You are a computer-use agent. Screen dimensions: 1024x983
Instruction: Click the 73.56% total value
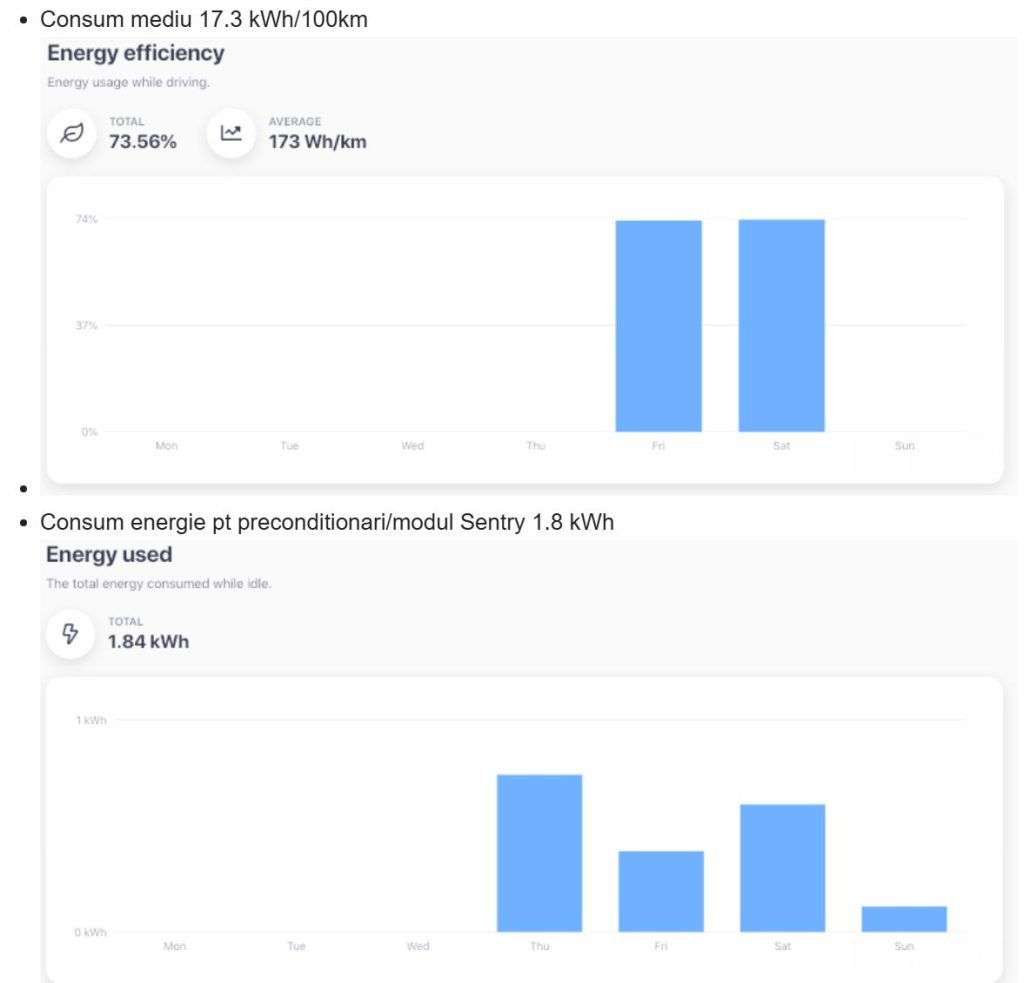click(x=142, y=142)
